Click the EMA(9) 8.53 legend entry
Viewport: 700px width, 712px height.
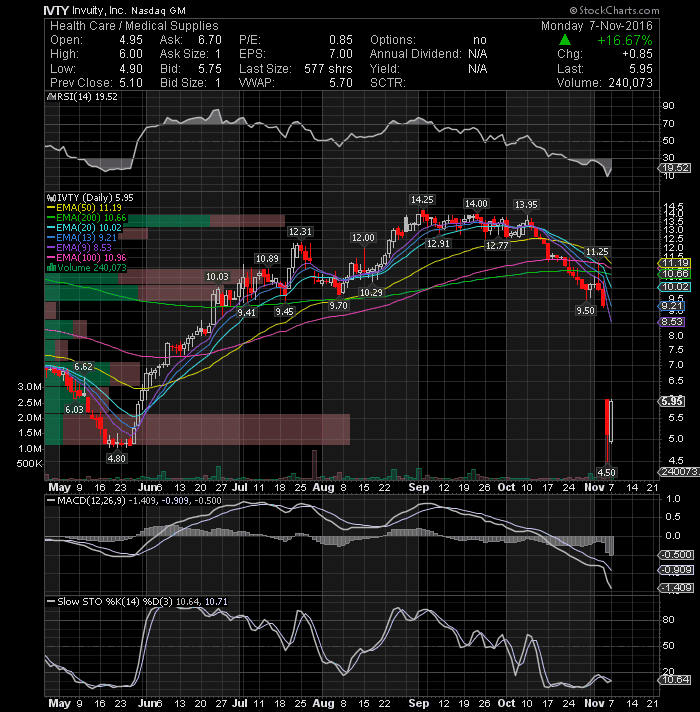[x=79, y=248]
